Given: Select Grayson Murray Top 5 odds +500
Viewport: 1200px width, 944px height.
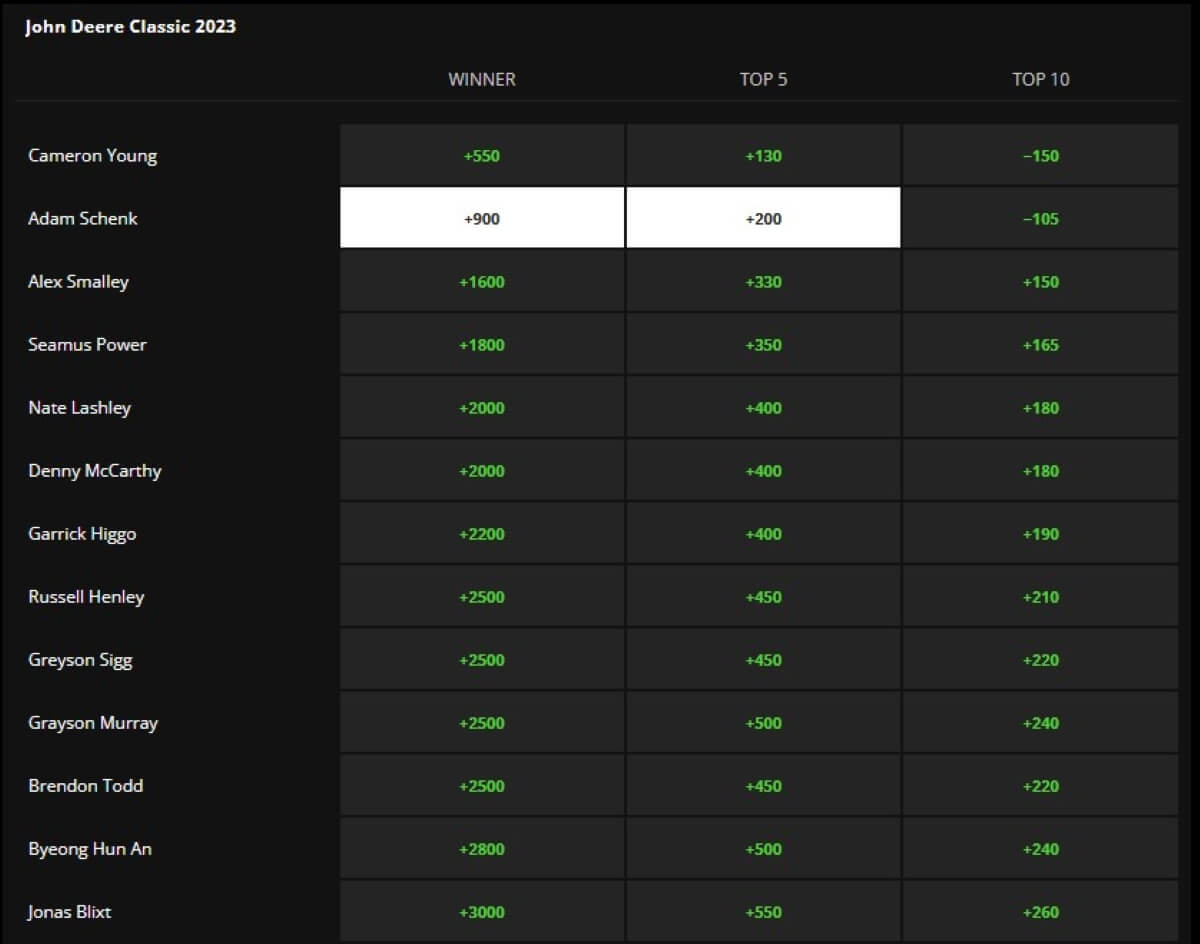Looking at the screenshot, I should tap(763, 722).
